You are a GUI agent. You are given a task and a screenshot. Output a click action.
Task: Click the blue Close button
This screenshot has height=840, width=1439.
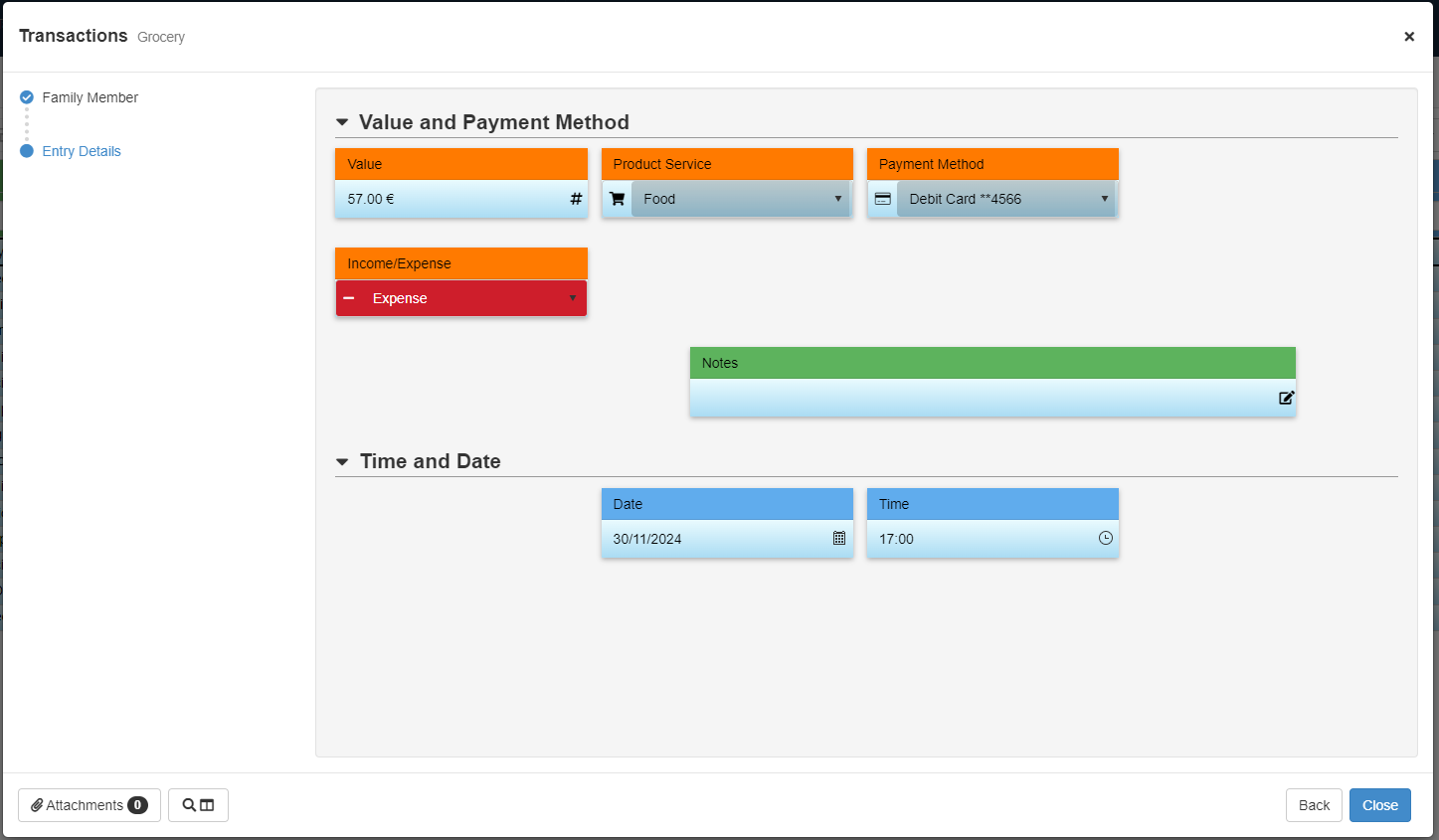[x=1379, y=805]
